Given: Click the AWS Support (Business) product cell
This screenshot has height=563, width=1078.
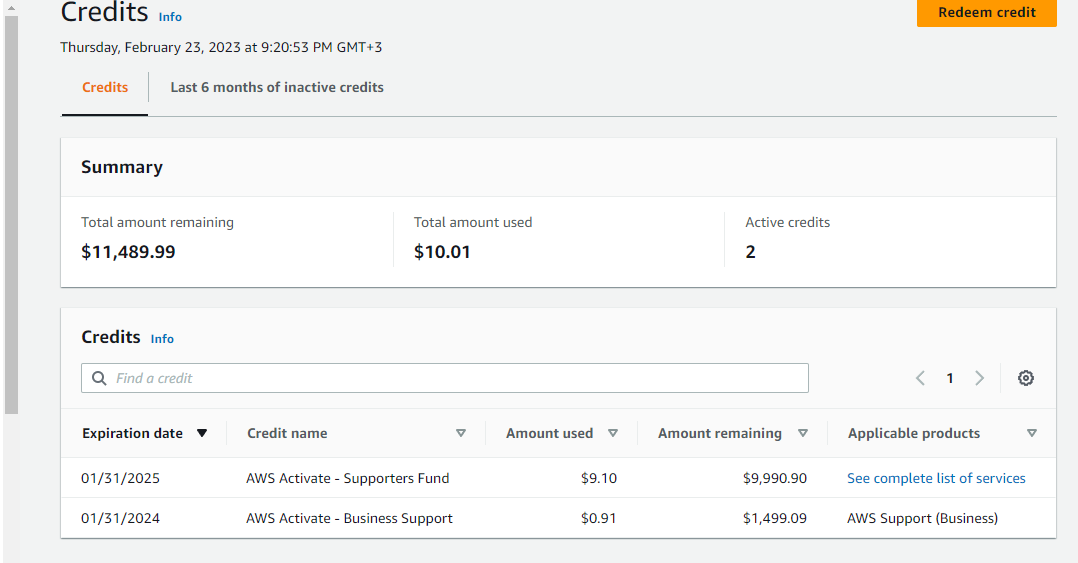Looking at the screenshot, I should pyautogui.click(x=923, y=518).
